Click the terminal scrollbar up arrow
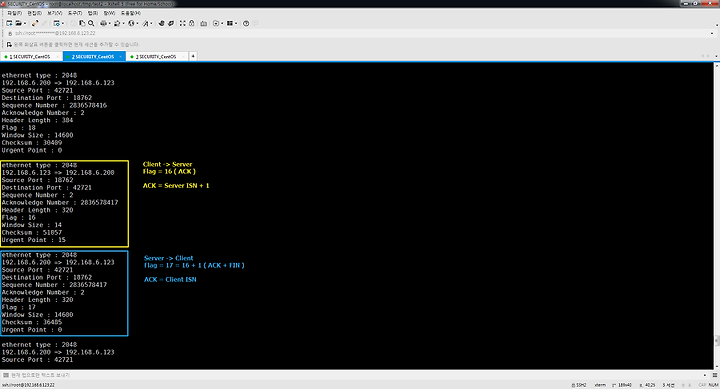720x389 pixels. click(x=717, y=65)
